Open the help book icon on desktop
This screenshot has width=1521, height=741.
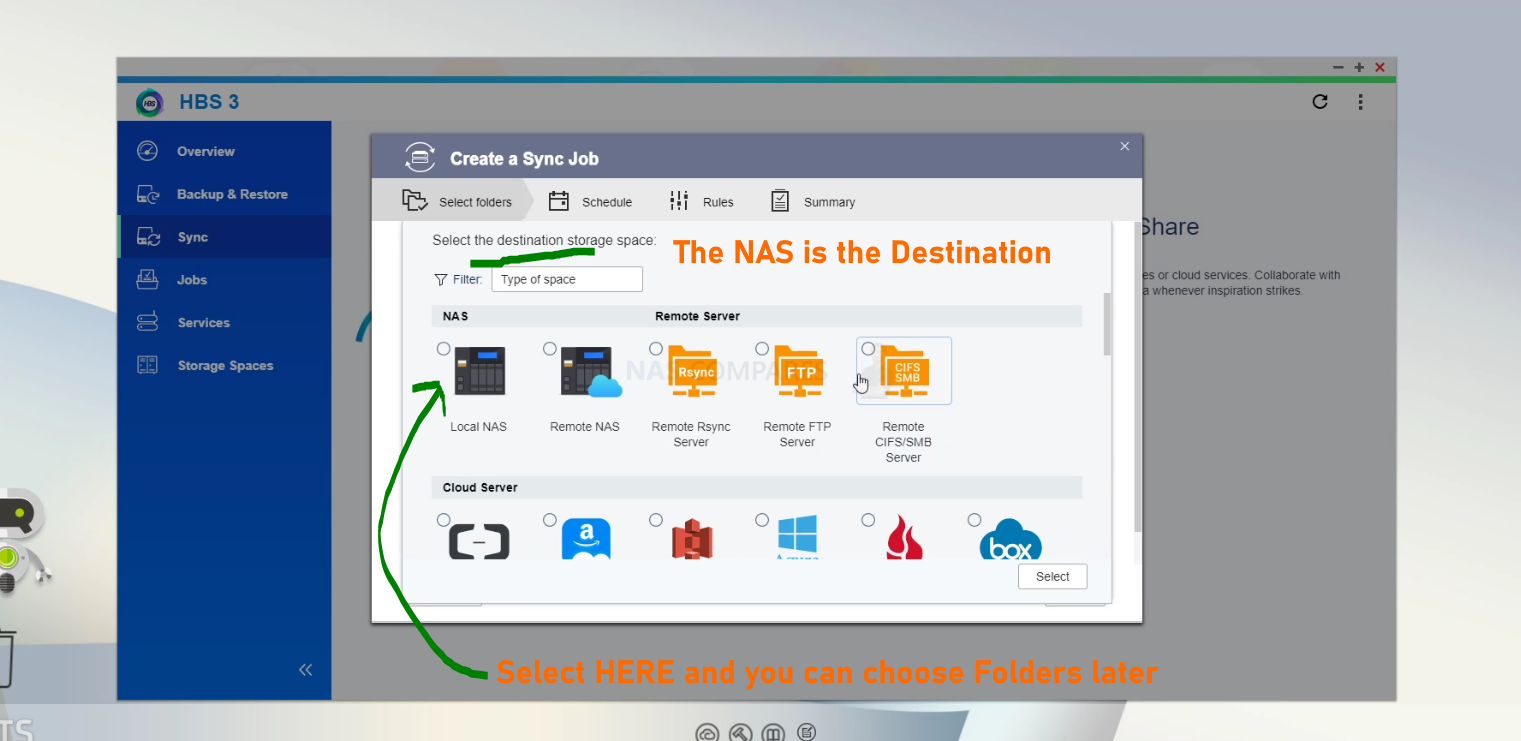pos(773,733)
